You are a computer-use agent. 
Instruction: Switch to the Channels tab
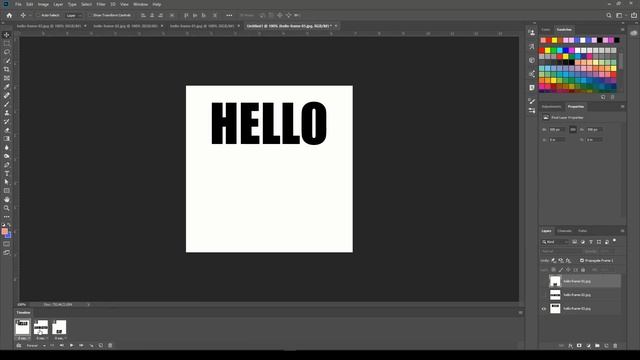pyautogui.click(x=564, y=231)
